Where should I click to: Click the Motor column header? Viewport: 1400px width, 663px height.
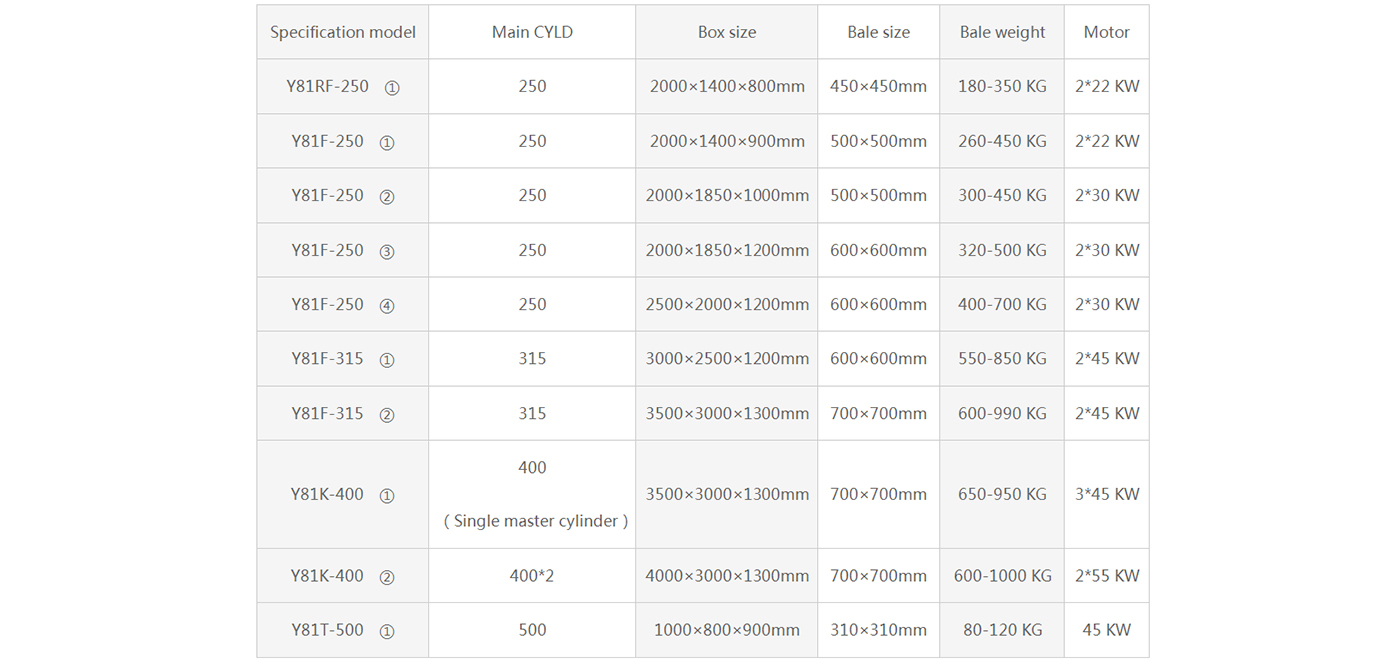click(x=1106, y=32)
